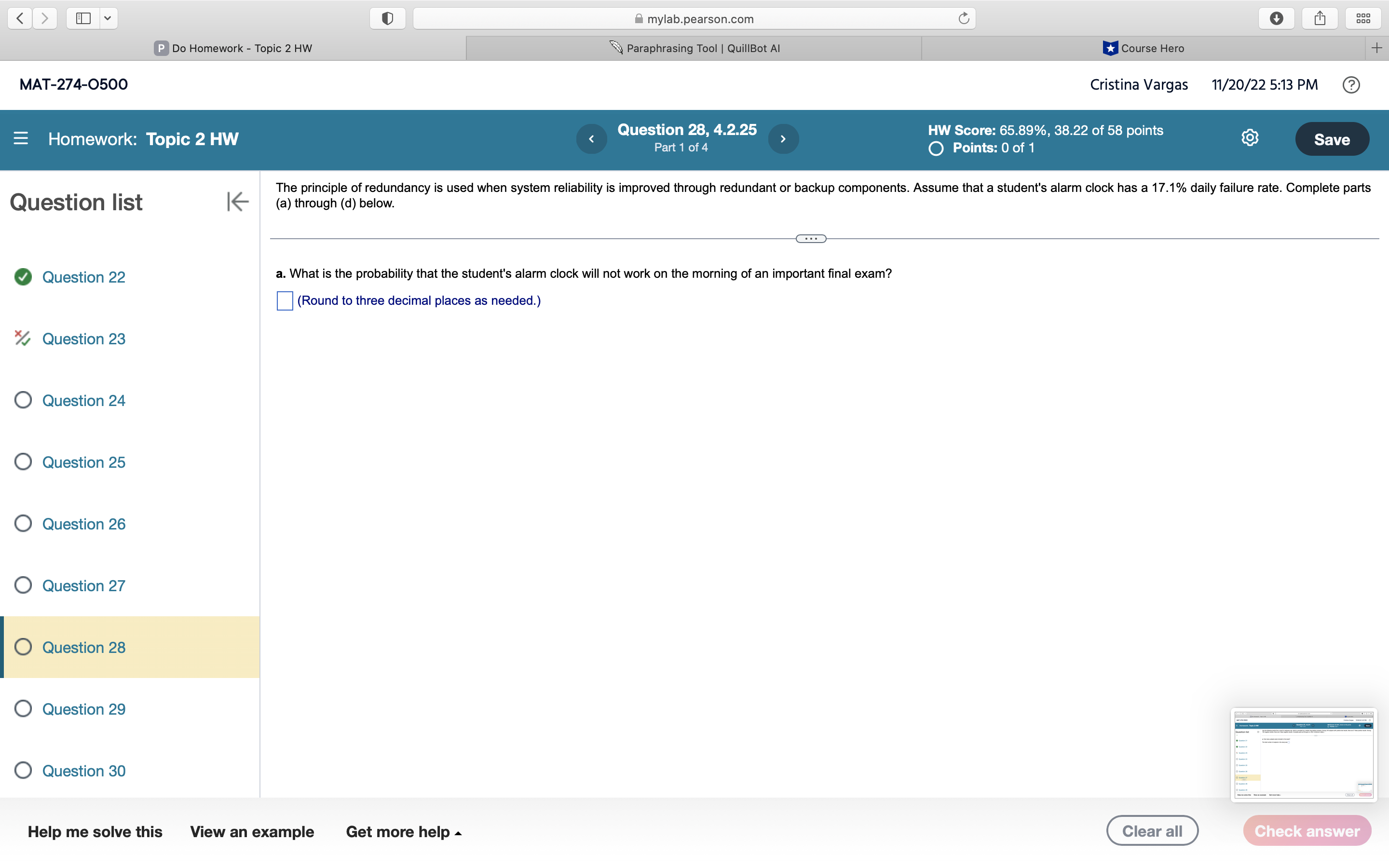Open sidebar options dropdown chevron

tap(108, 18)
